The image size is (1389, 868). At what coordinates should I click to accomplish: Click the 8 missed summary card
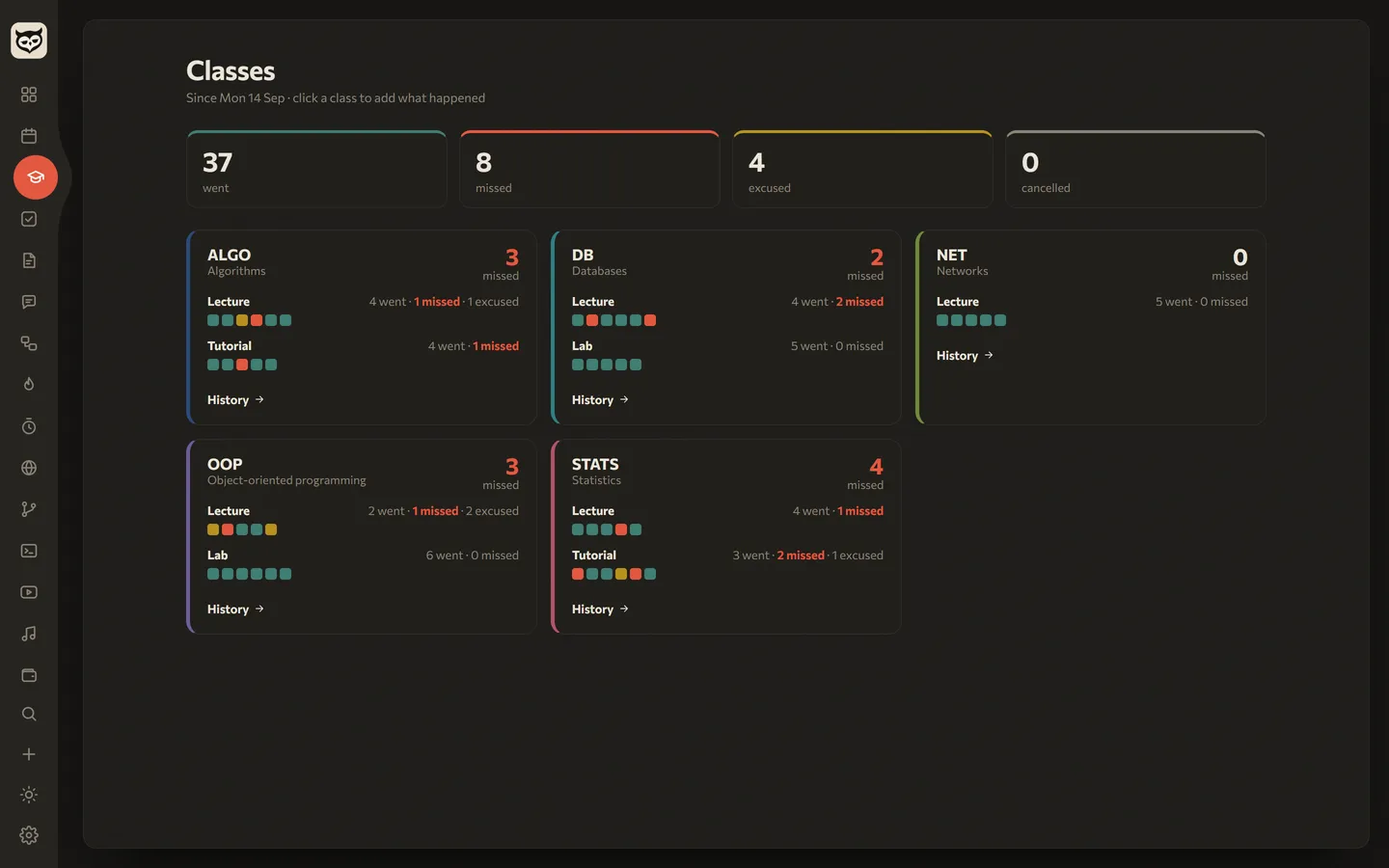[x=589, y=169]
